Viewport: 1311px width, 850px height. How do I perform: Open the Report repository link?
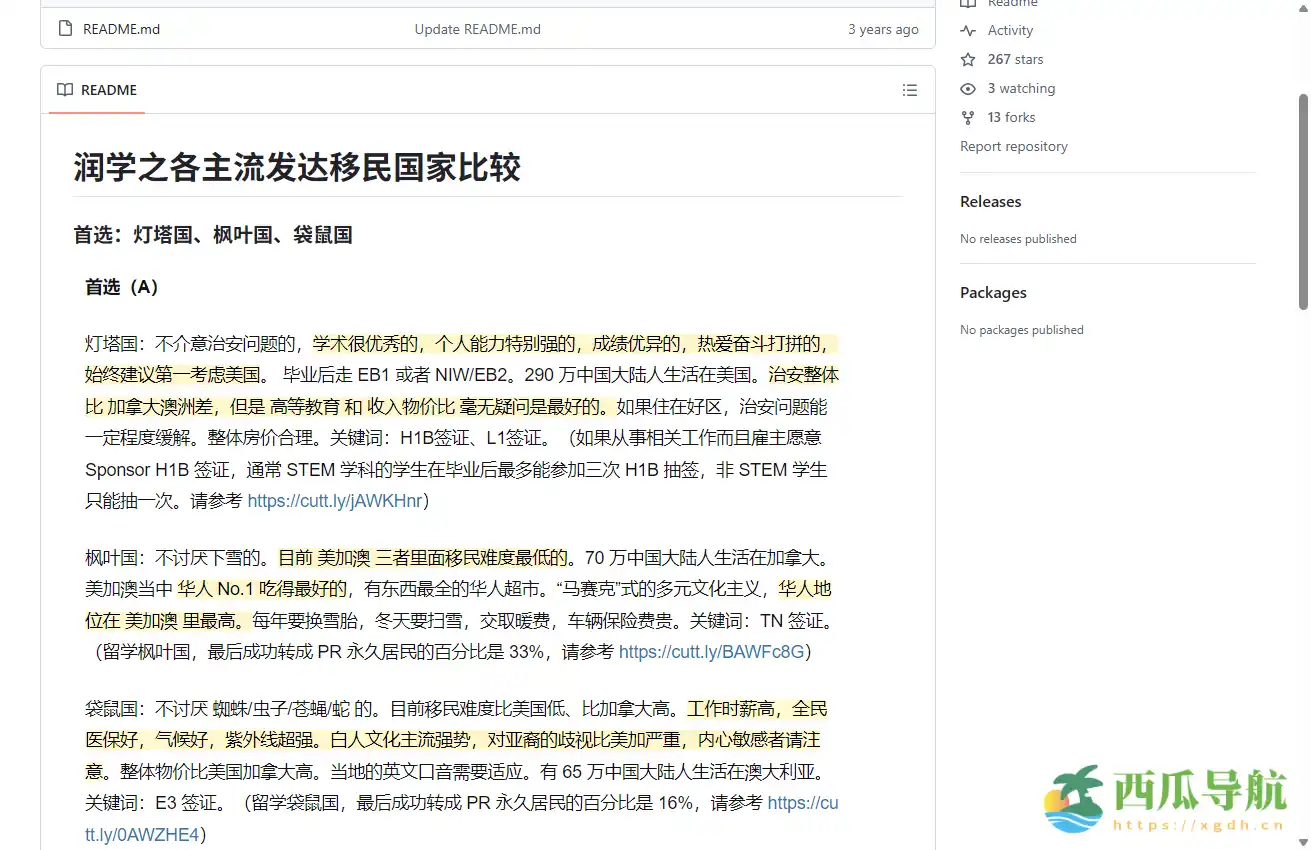pos(1013,146)
